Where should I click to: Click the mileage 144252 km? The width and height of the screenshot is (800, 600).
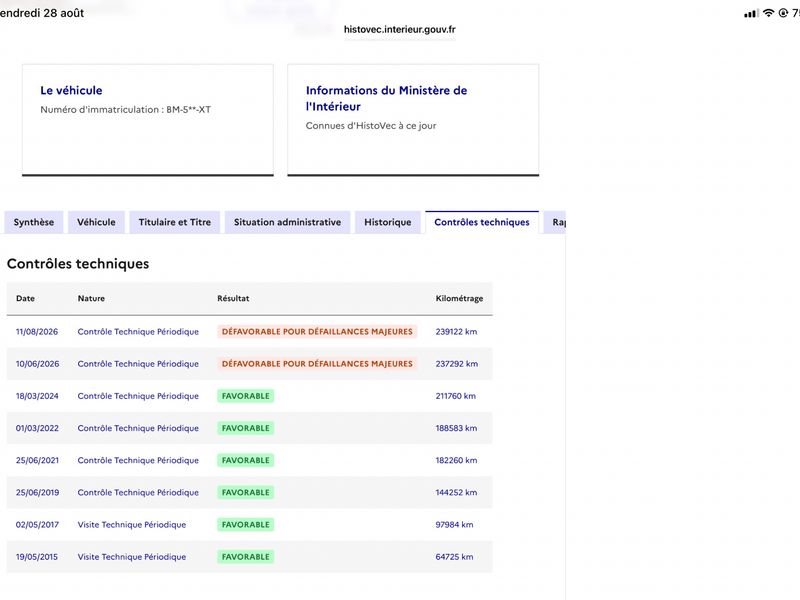click(x=456, y=492)
